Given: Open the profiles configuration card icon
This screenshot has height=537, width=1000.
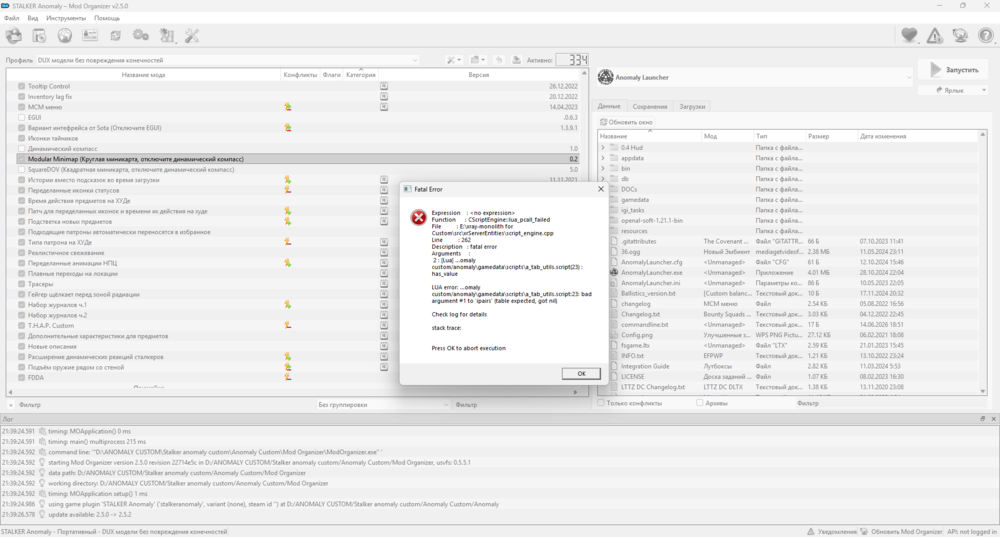Looking at the screenshot, I should pyautogui.click(x=90, y=36).
